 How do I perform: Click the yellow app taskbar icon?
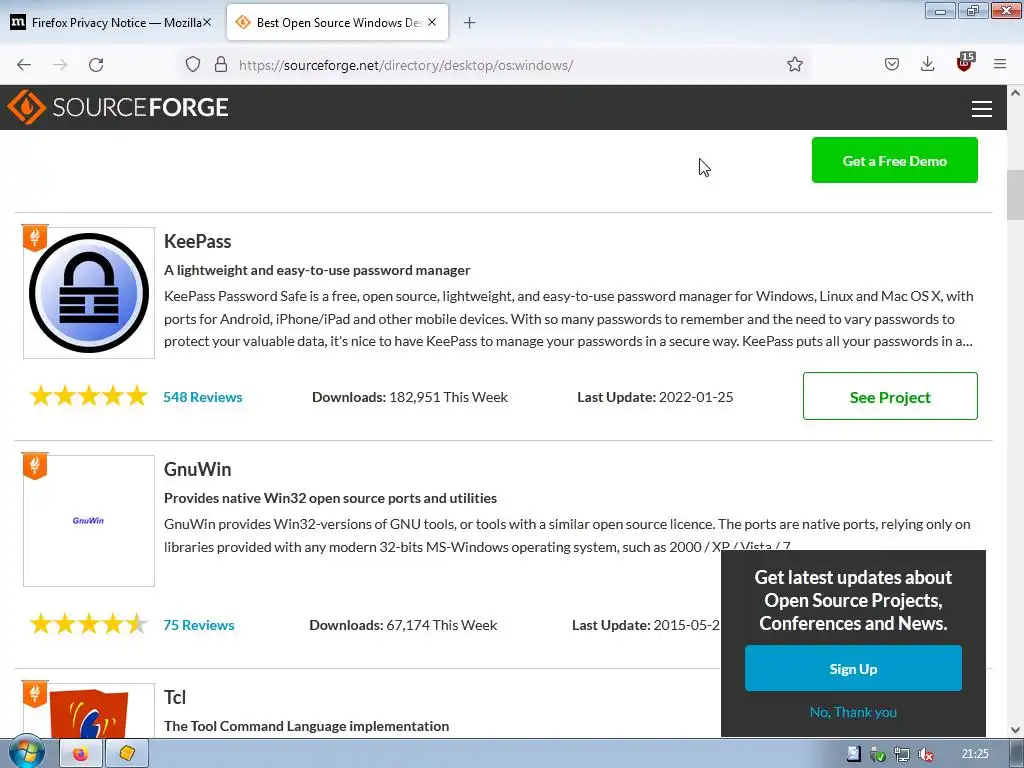click(x=127, y=754)
